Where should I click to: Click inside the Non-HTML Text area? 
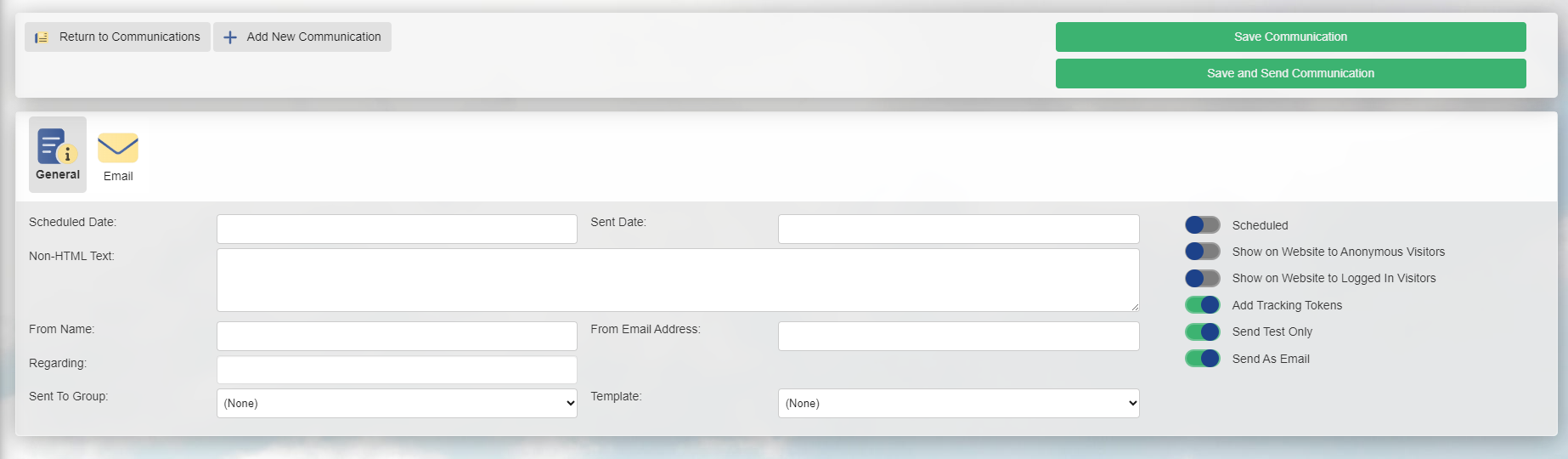click(x=677, y=280)
